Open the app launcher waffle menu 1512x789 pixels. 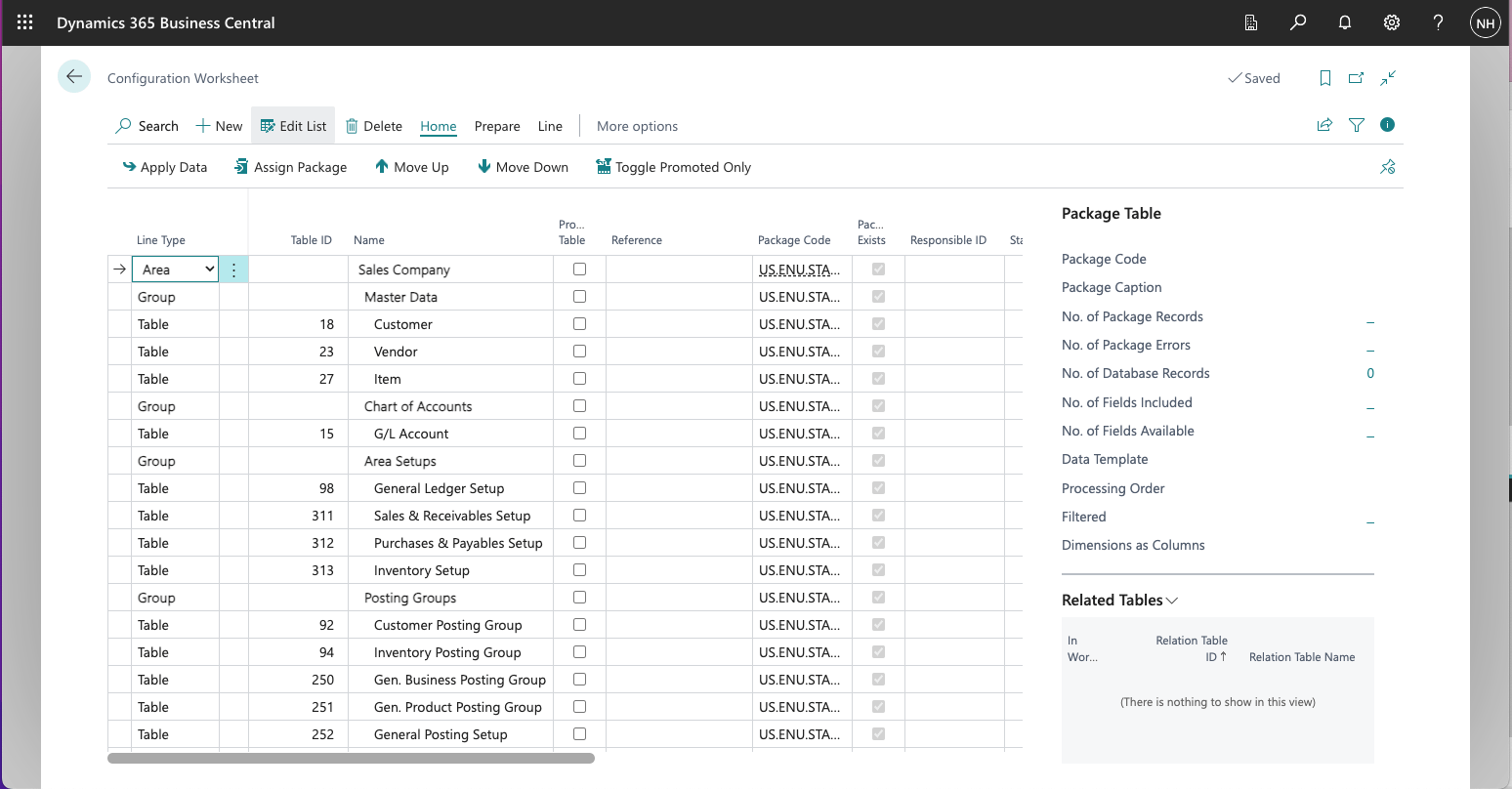click(25, 22)
